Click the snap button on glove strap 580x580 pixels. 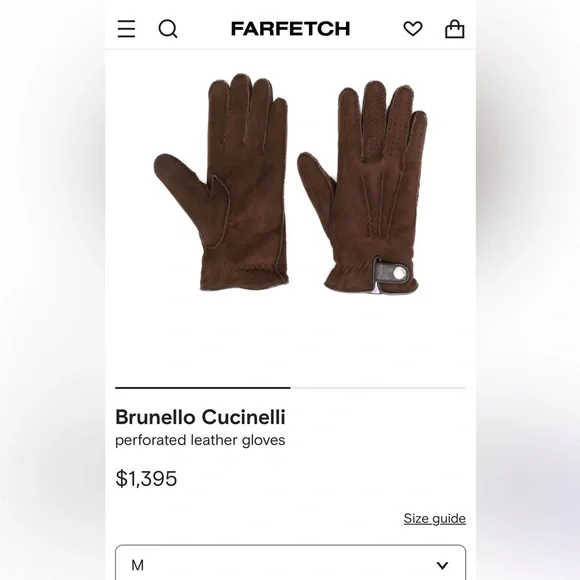click(399, 273)
